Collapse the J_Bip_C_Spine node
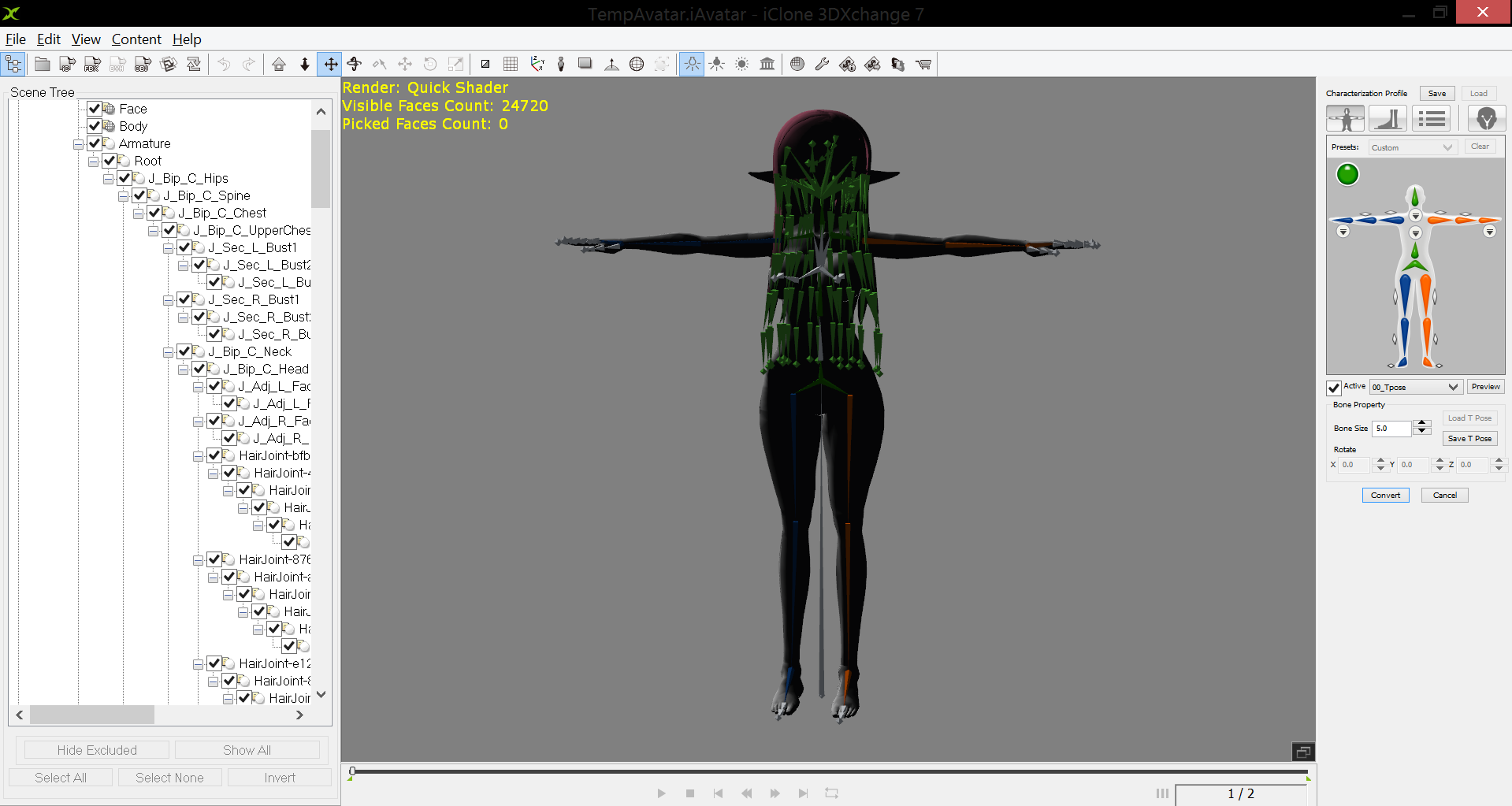This screenshot has height=806, width=1512. [123, 196]
